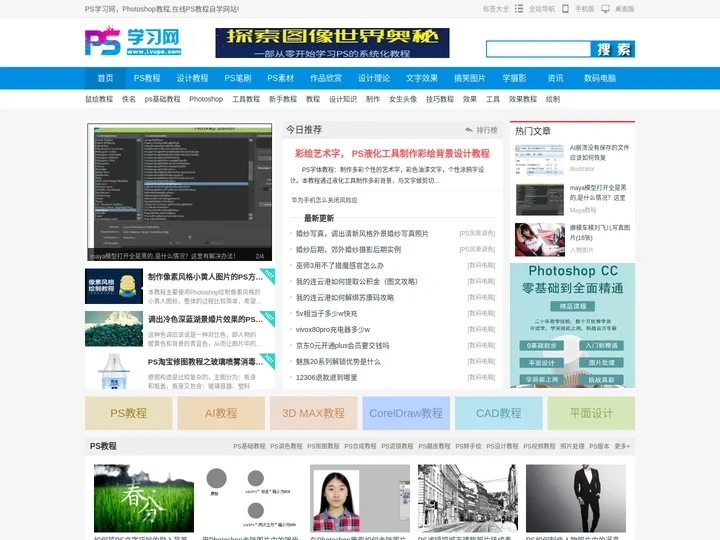
Task: Open 12306退款退到哪里 article
Action: 326,377
